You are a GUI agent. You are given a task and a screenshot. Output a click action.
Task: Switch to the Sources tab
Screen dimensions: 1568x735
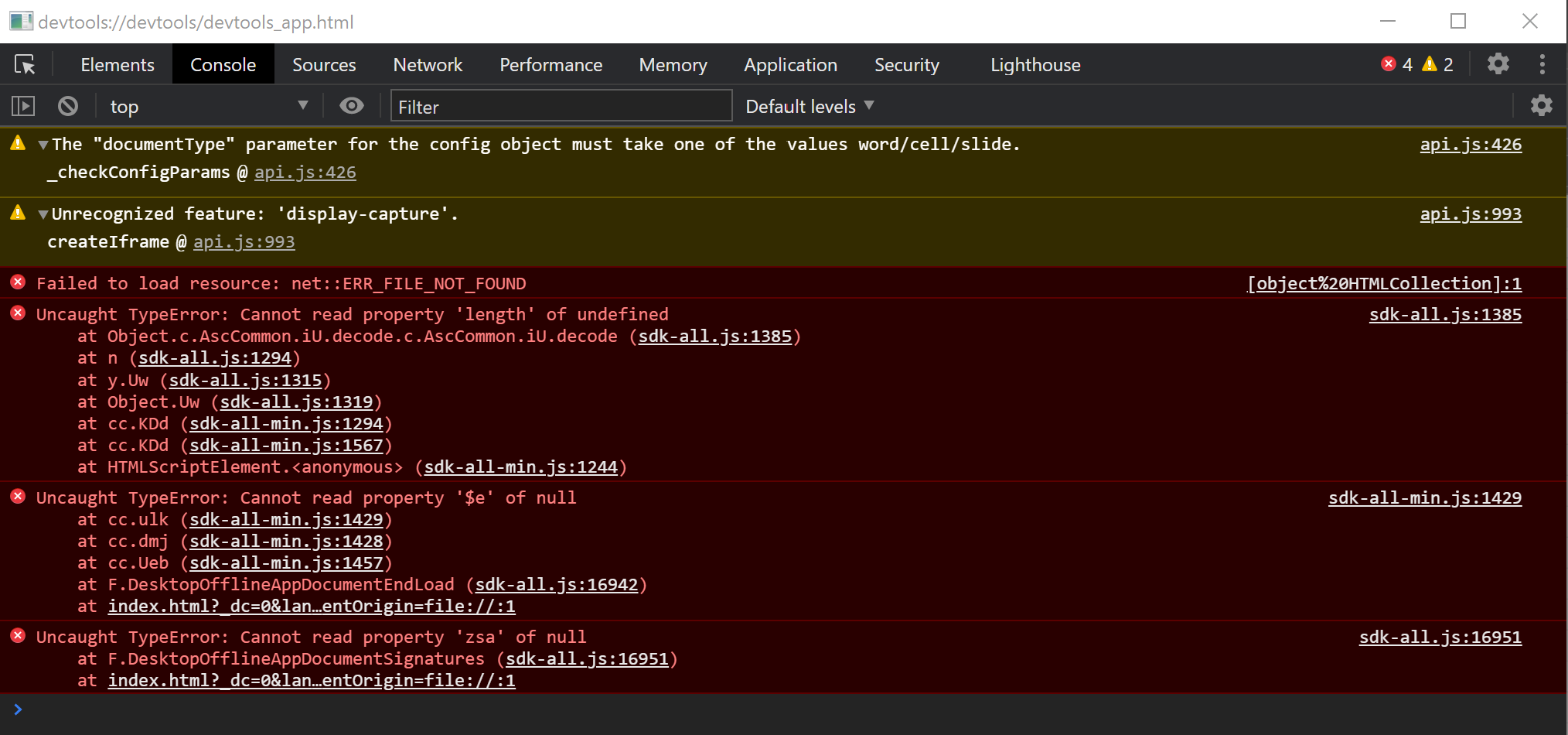coord(324,64)
